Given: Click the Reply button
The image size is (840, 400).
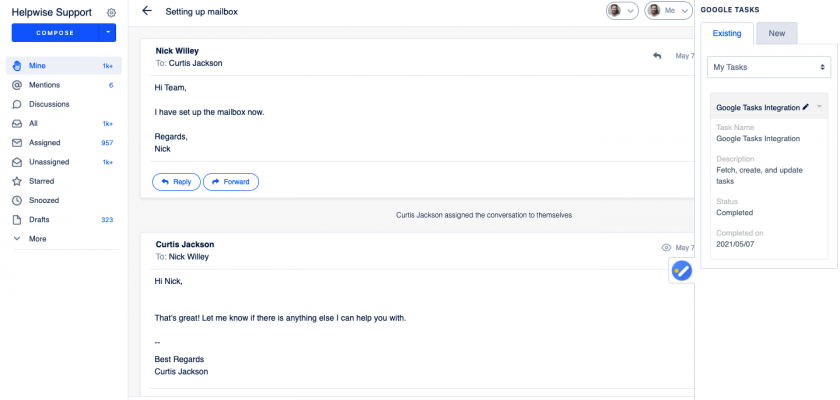Looking at the screenshot, I should [x=176, y=182].
